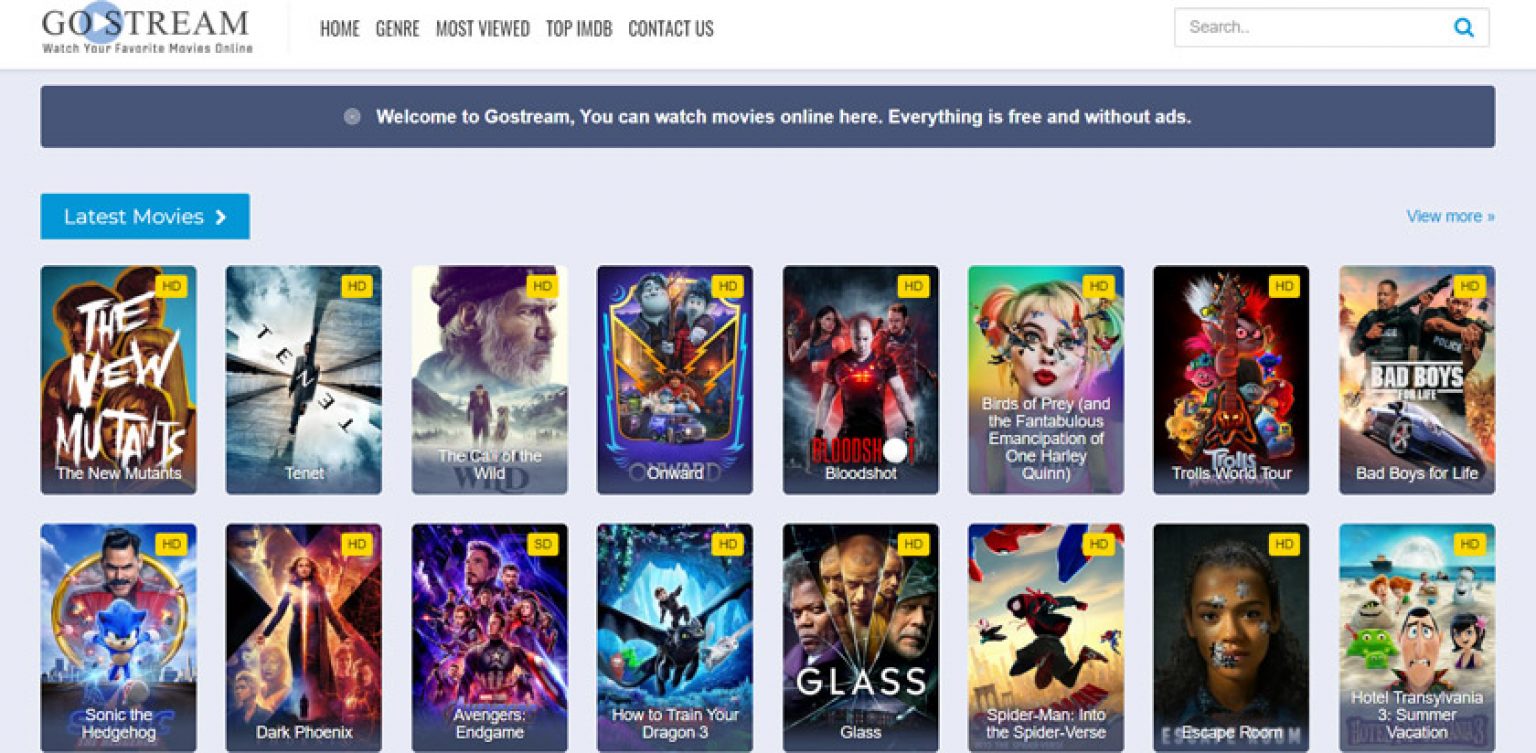Click the GoStream logo
The image size is (1536, 753).
[147, 30]
